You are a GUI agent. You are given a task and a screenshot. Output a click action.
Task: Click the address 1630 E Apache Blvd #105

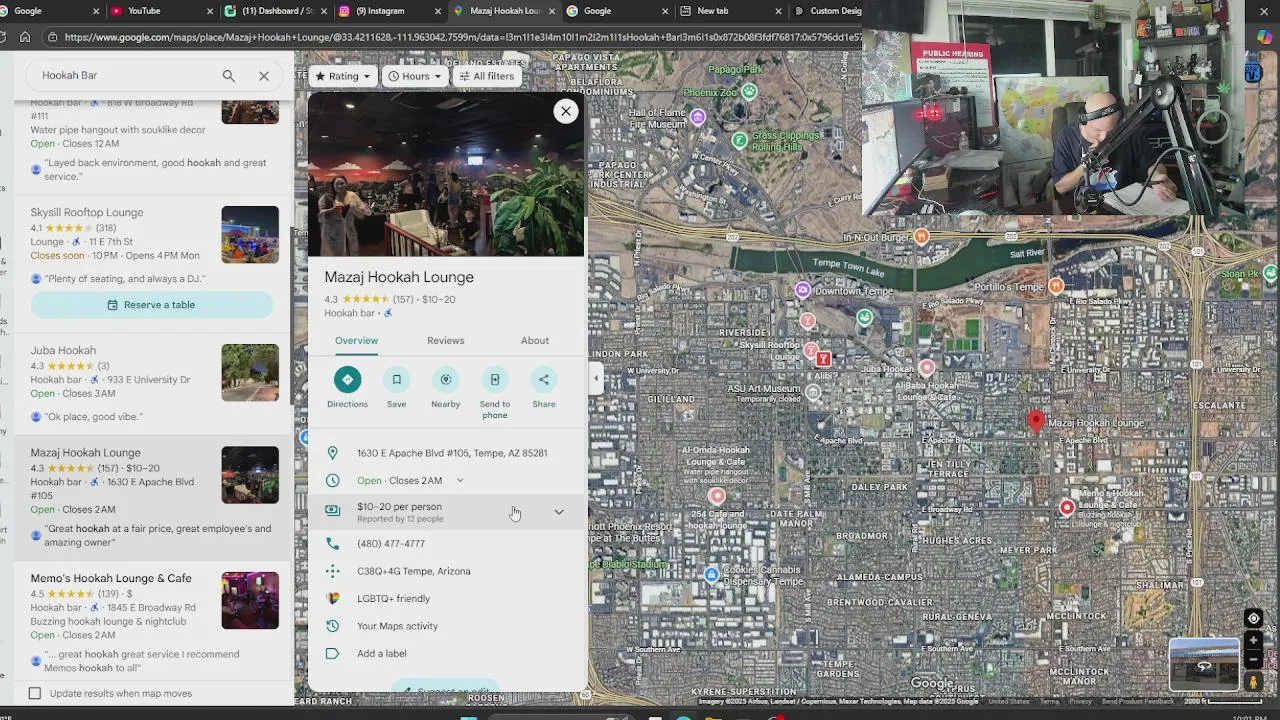coord(452,453)
